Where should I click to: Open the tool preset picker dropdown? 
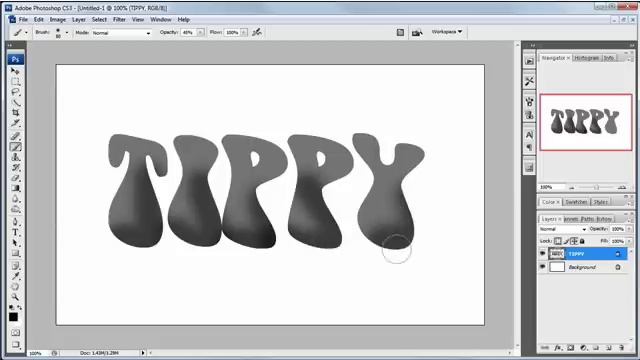[26, 32]
